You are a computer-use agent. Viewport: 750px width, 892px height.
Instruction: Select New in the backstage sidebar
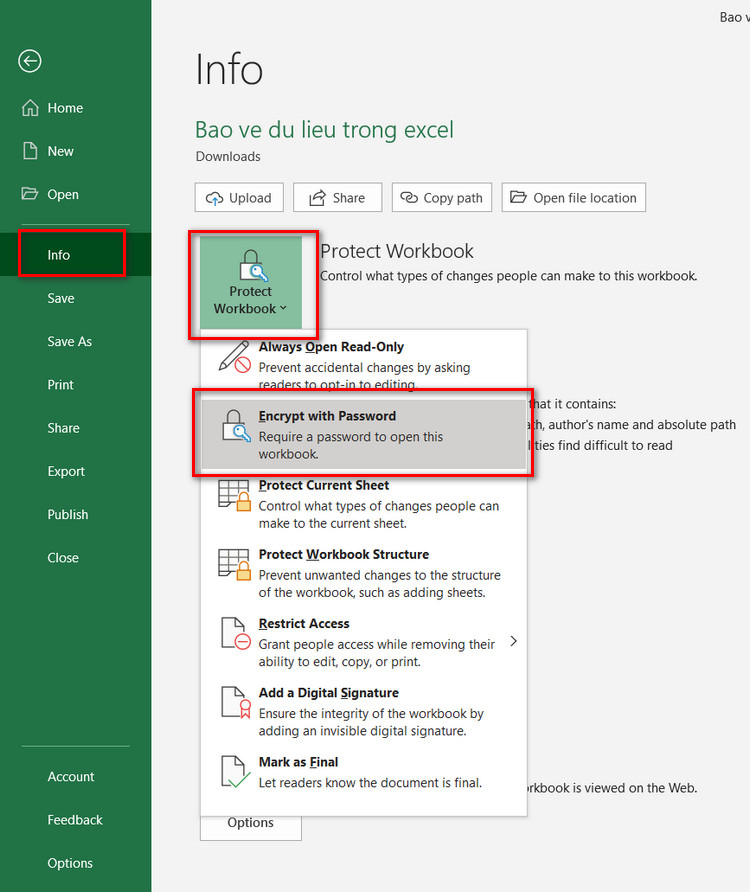pyautogui.click(x=76, y=151)
